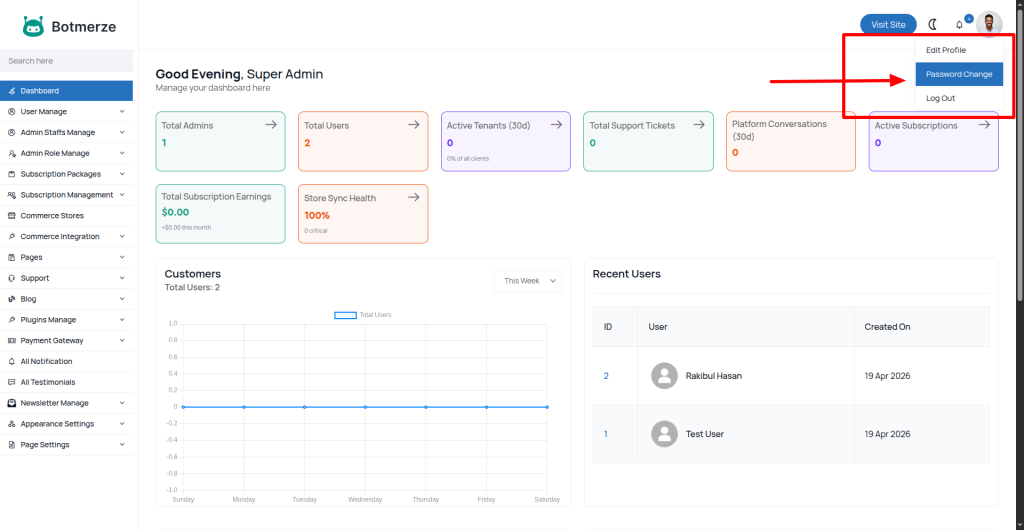
Task: Open arrow icon on Total Admins card
Action: coord(270,125)
